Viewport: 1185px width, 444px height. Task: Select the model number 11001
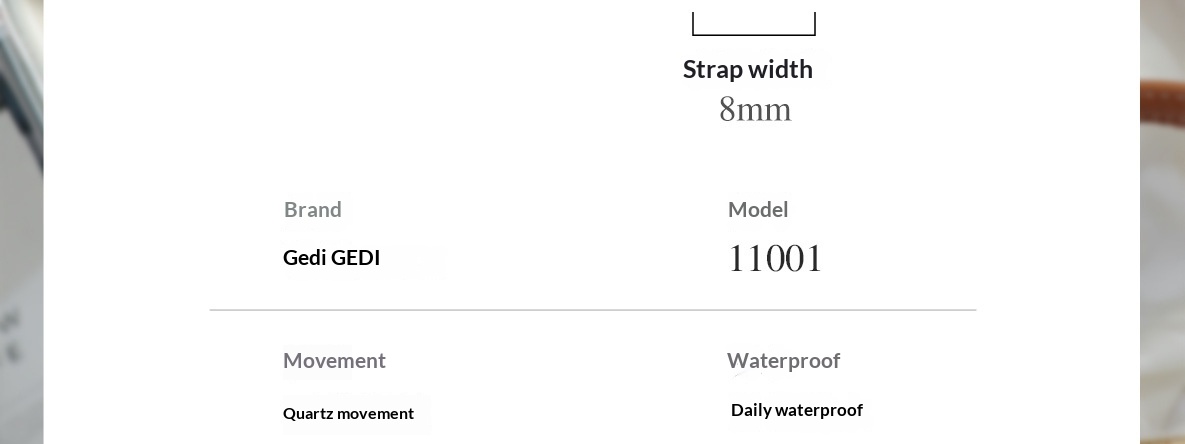tap(775, 259)
